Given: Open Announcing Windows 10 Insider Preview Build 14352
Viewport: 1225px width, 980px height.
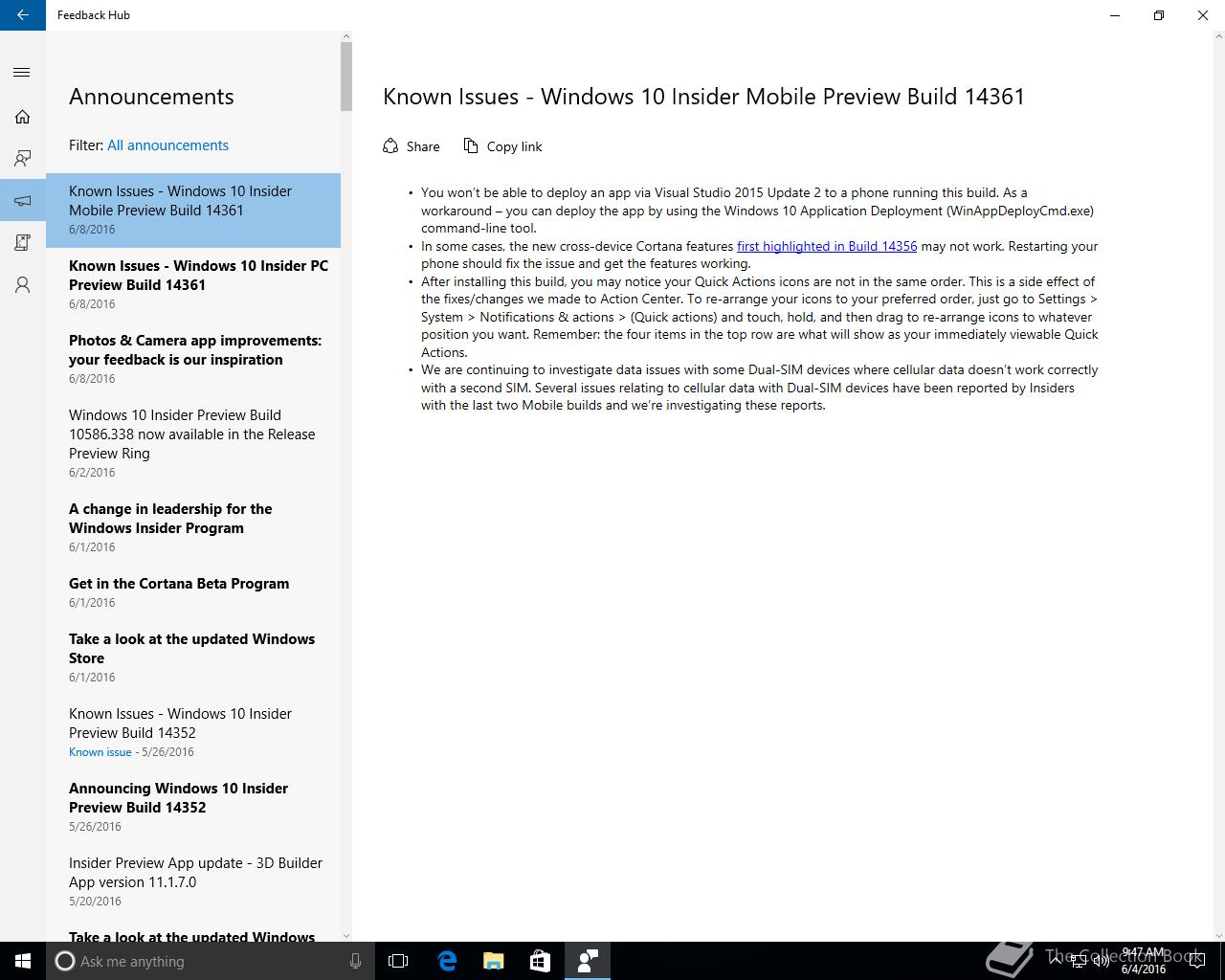Looking at the screenshot, I should click(193, 808).
